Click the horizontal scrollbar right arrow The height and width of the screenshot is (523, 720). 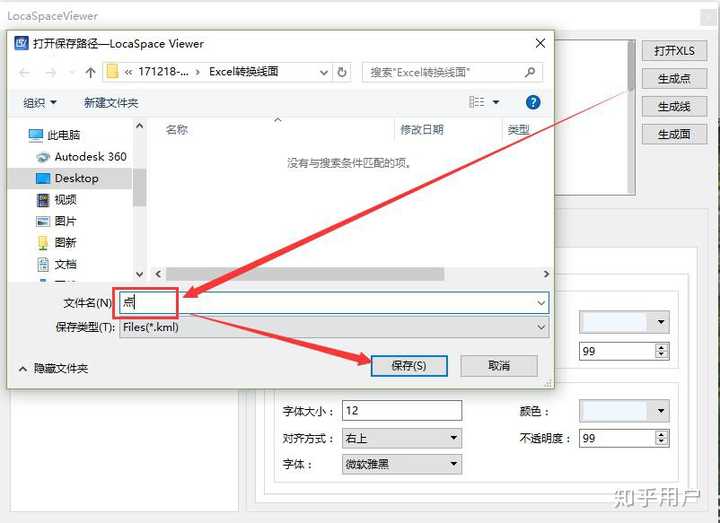click(x=546, y=274)
